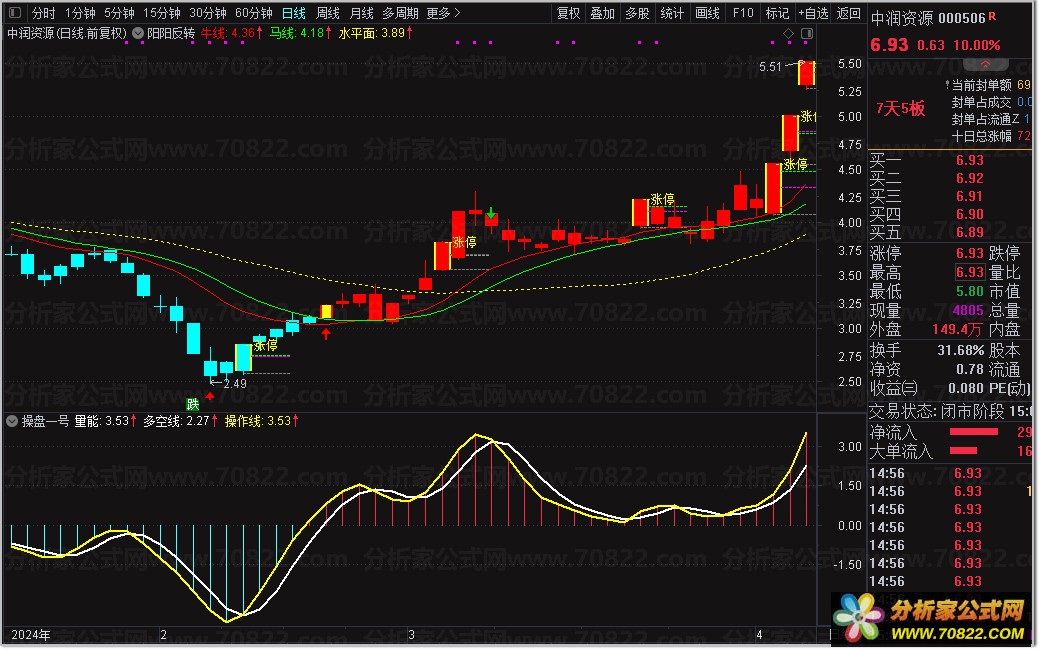The image size is (1041, 650).
Task: Activate the 画线 drawing tool
Action: pyautogui.click(x=707, y=13)
